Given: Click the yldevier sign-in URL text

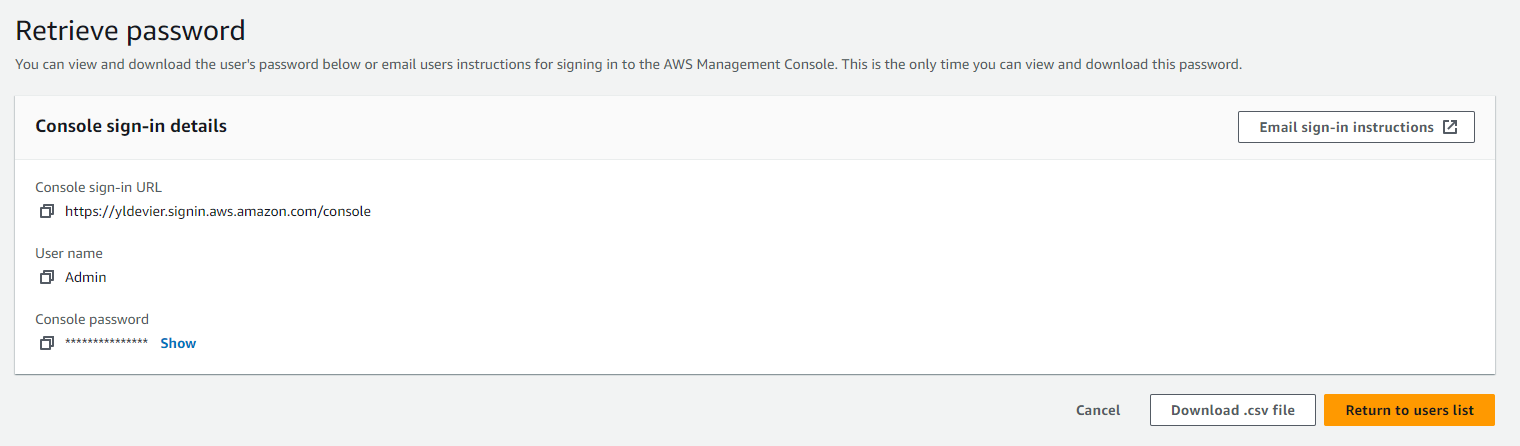Looking at the screenshot, I should click(x=218, y=212).
